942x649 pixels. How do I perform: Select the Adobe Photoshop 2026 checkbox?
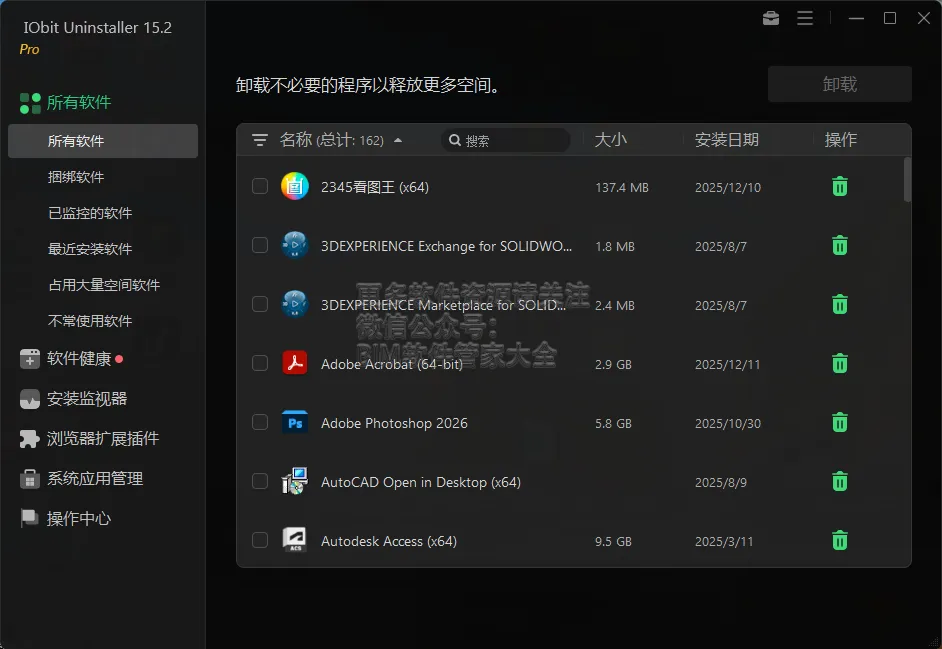pyautogui.click(x=260, y=422)
